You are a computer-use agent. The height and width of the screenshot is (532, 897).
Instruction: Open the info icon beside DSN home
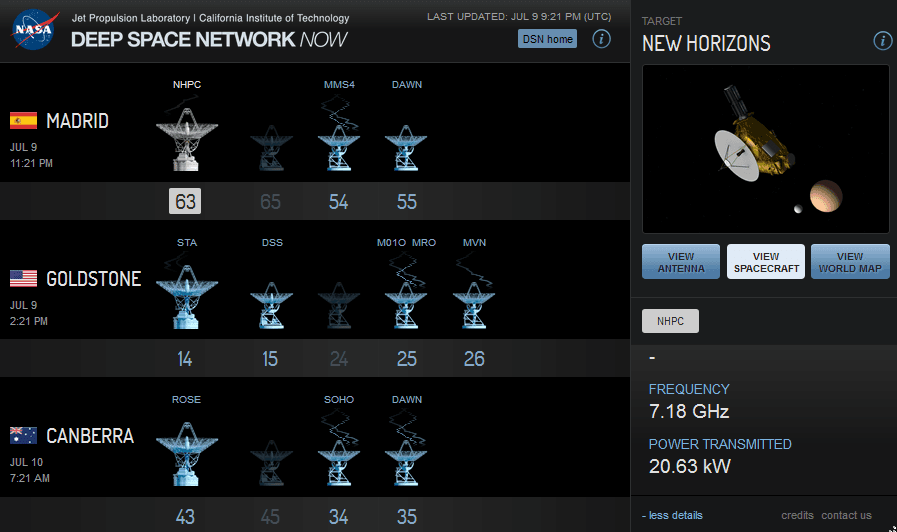pyautogui.click(x=601, y=39)
